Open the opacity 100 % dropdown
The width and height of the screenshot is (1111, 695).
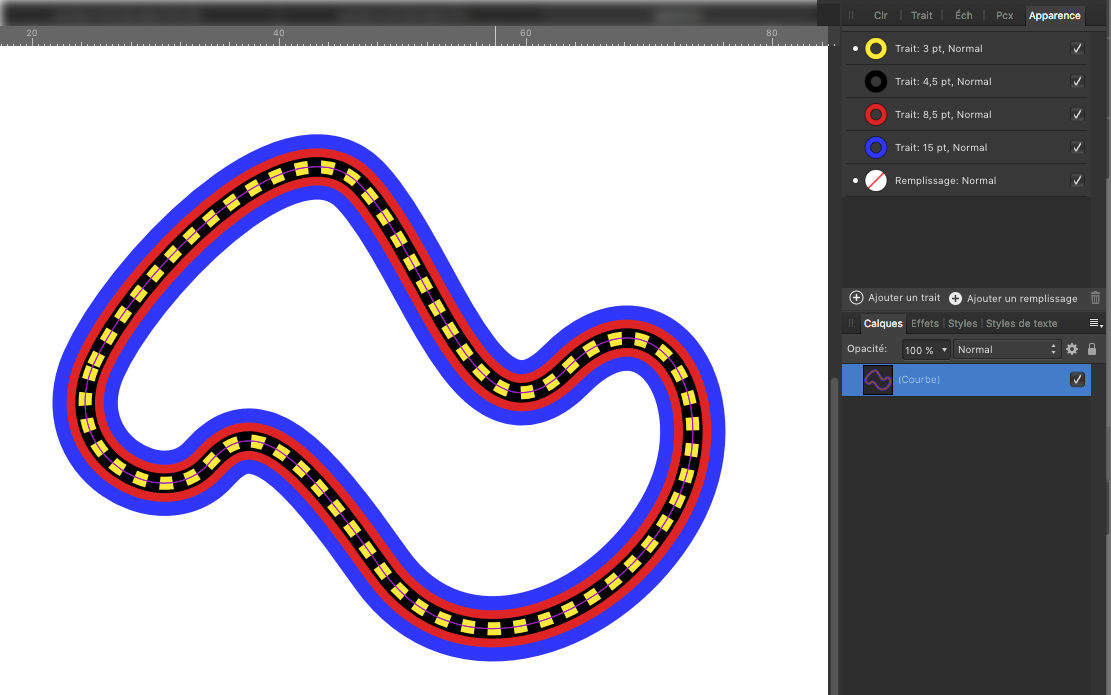point(925,349)
